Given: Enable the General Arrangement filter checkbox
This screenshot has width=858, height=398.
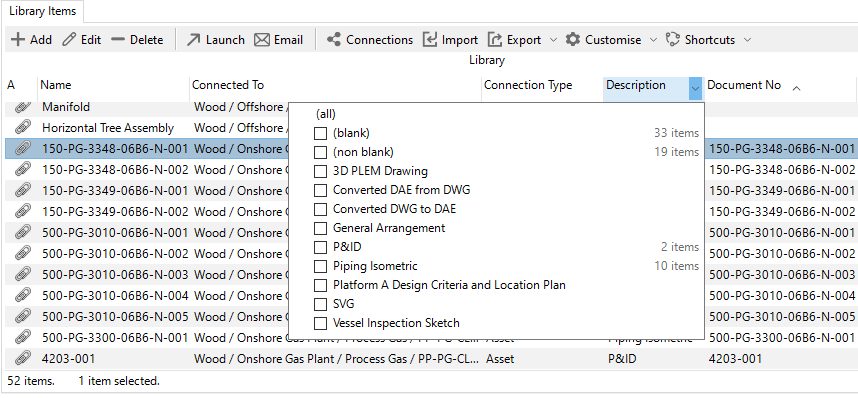Looking at the screenshot, I should pos(321,228).
